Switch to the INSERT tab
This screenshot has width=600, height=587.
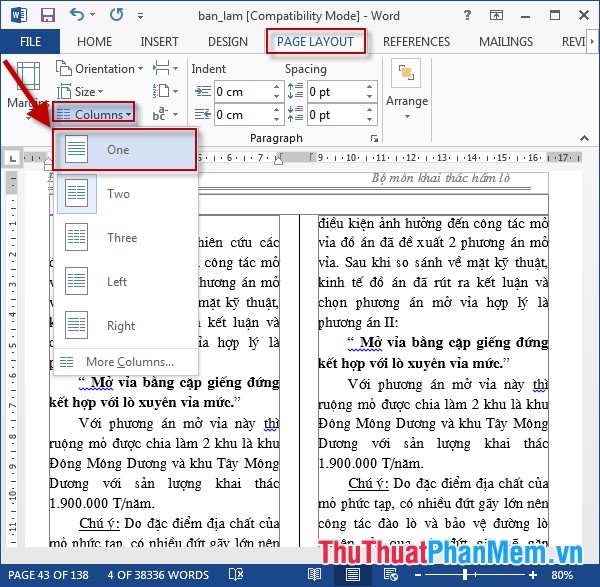[159, 41]
